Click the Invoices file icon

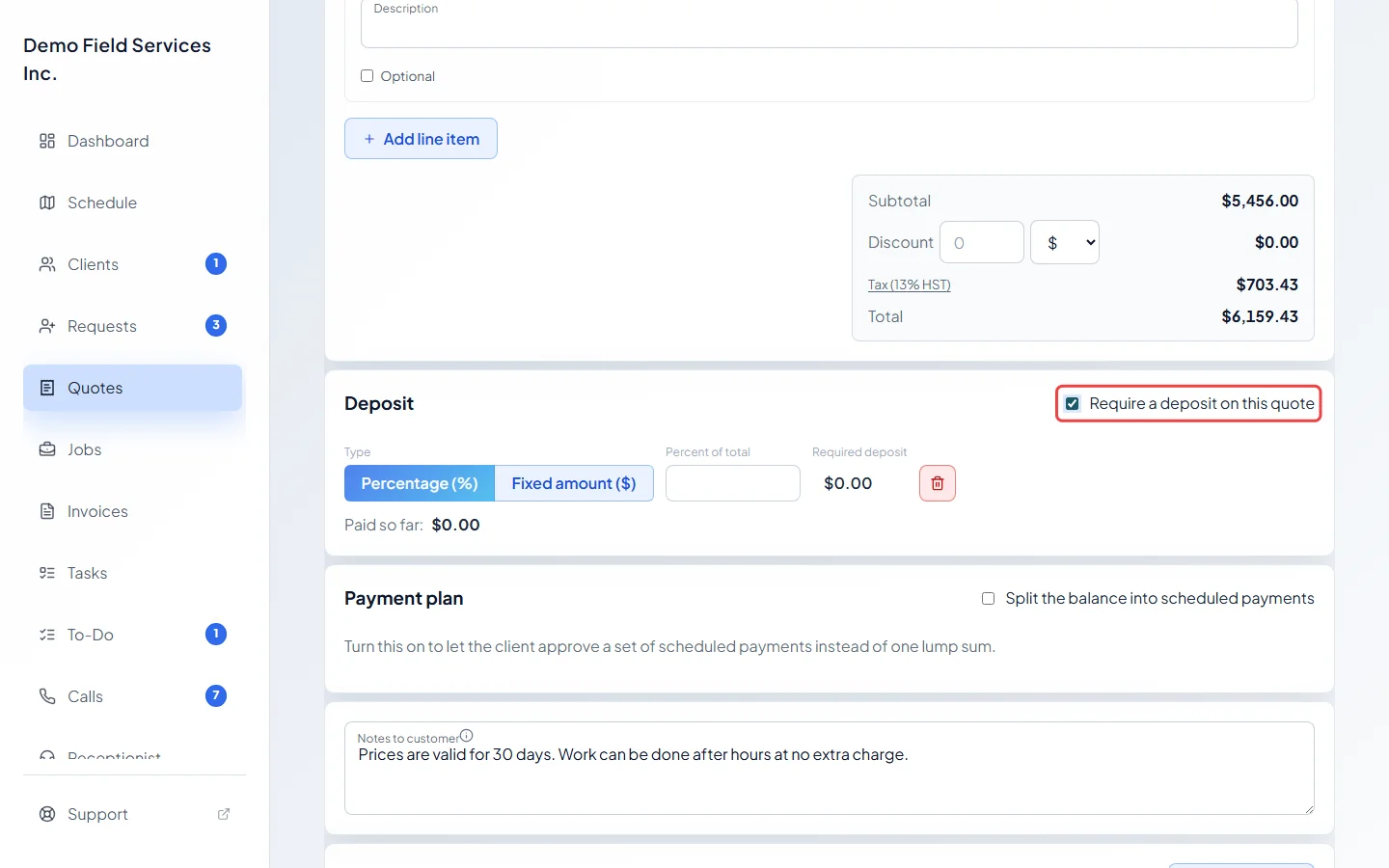pos(47,511)
